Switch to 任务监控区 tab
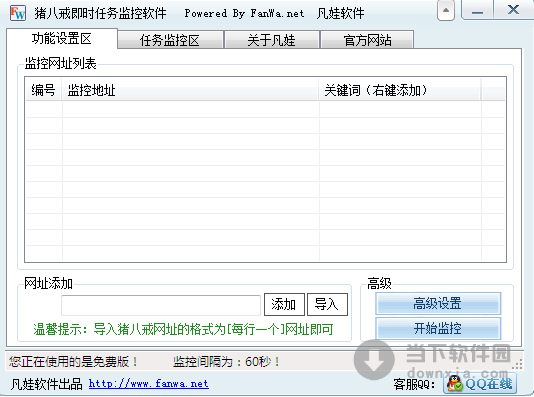534x397 pixels. tap(170, 40)
